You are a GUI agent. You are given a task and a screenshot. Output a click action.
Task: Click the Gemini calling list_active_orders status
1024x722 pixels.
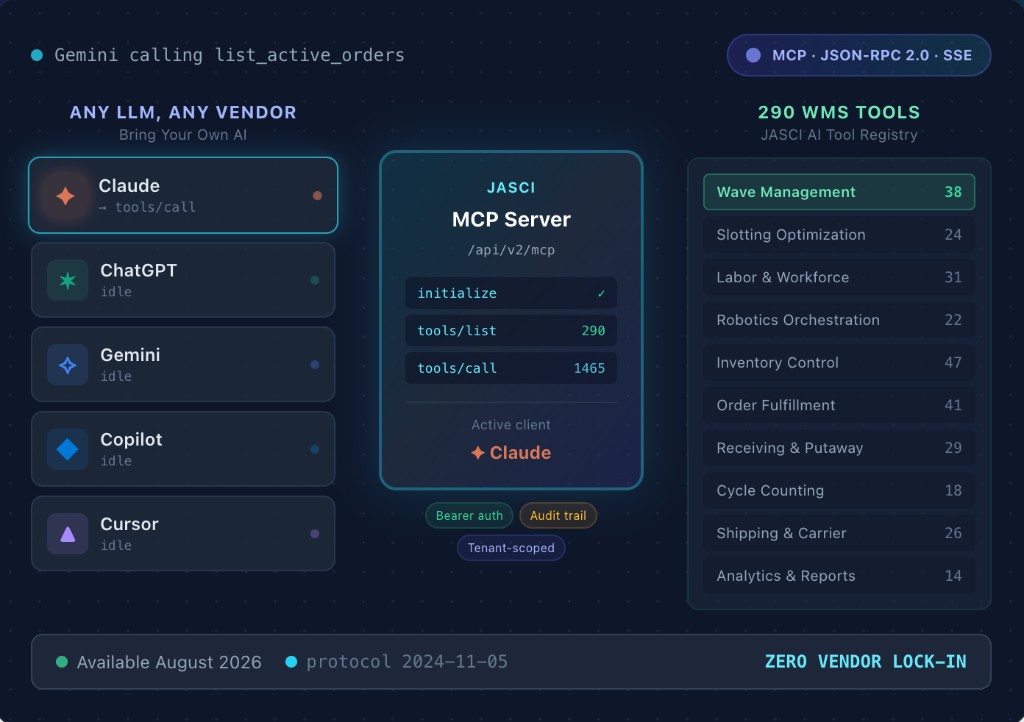point(229,55)
